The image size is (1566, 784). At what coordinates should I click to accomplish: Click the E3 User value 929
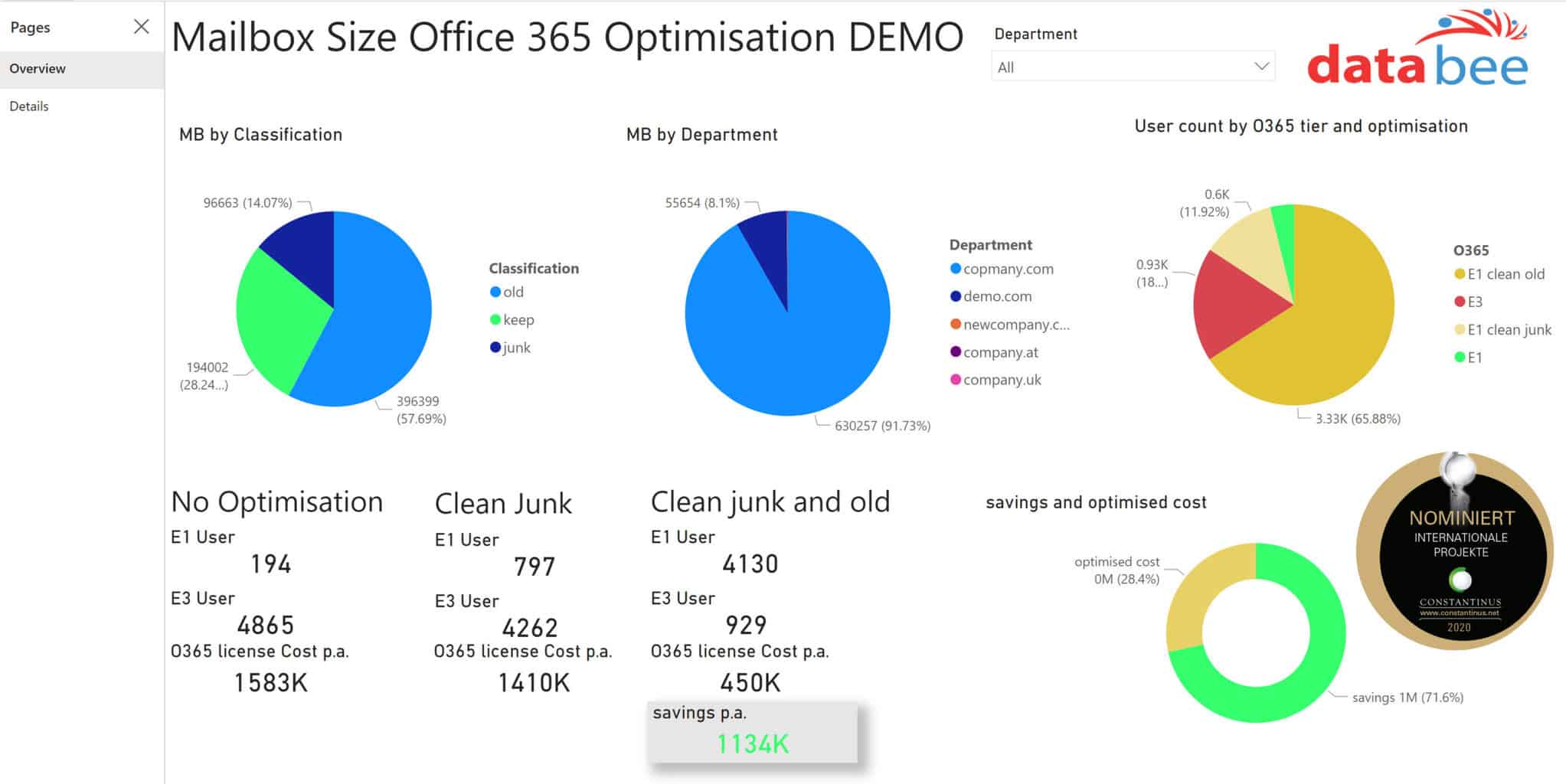(747, 626)
